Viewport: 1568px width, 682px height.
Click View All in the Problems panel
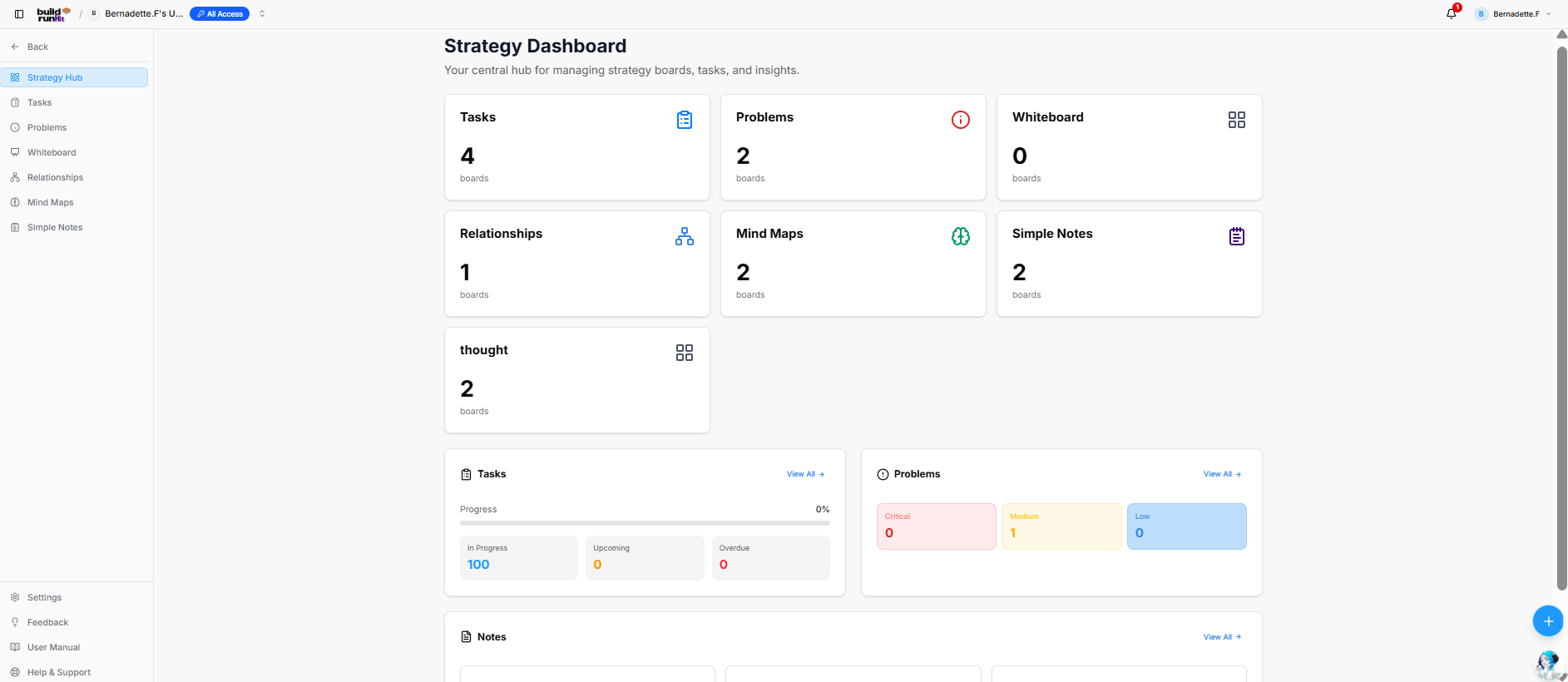[x=1222, y=474]
